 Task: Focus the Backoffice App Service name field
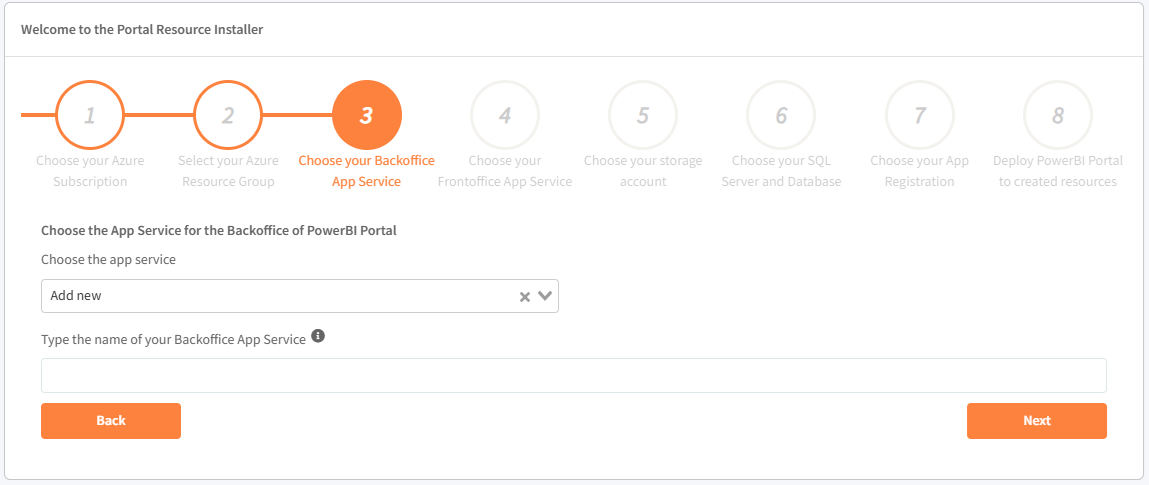click(x=573, y=376)
